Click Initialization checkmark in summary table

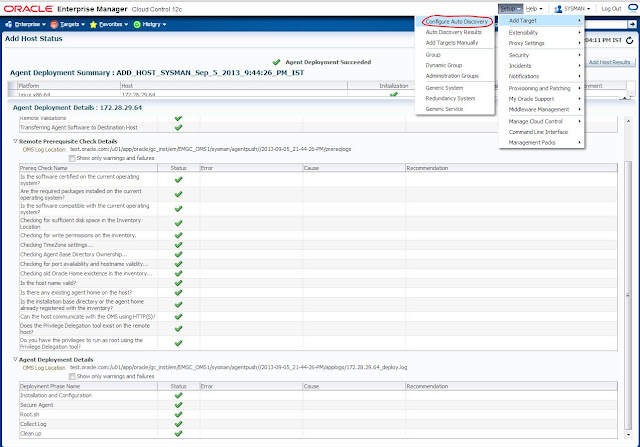(x=393, y=94)
